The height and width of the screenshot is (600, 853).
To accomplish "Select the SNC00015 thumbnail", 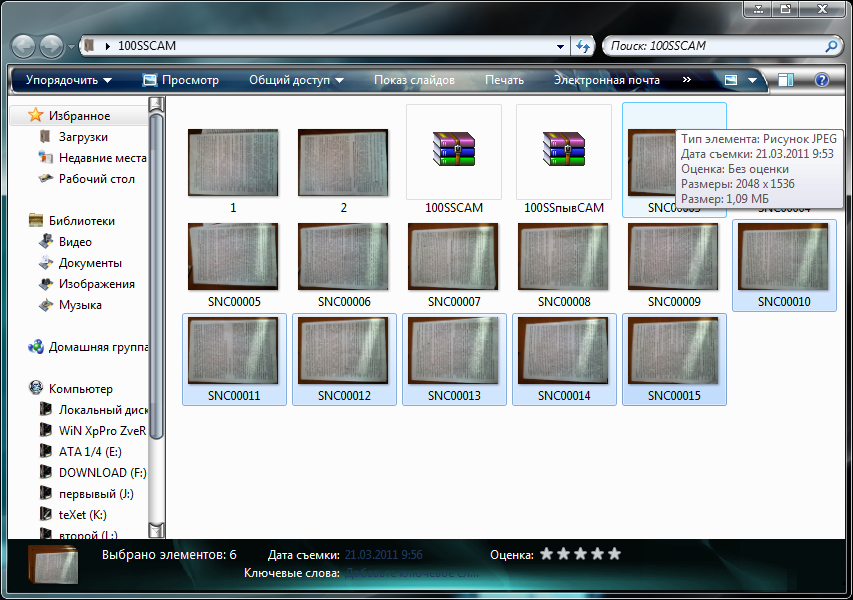I will pos(673,350).
